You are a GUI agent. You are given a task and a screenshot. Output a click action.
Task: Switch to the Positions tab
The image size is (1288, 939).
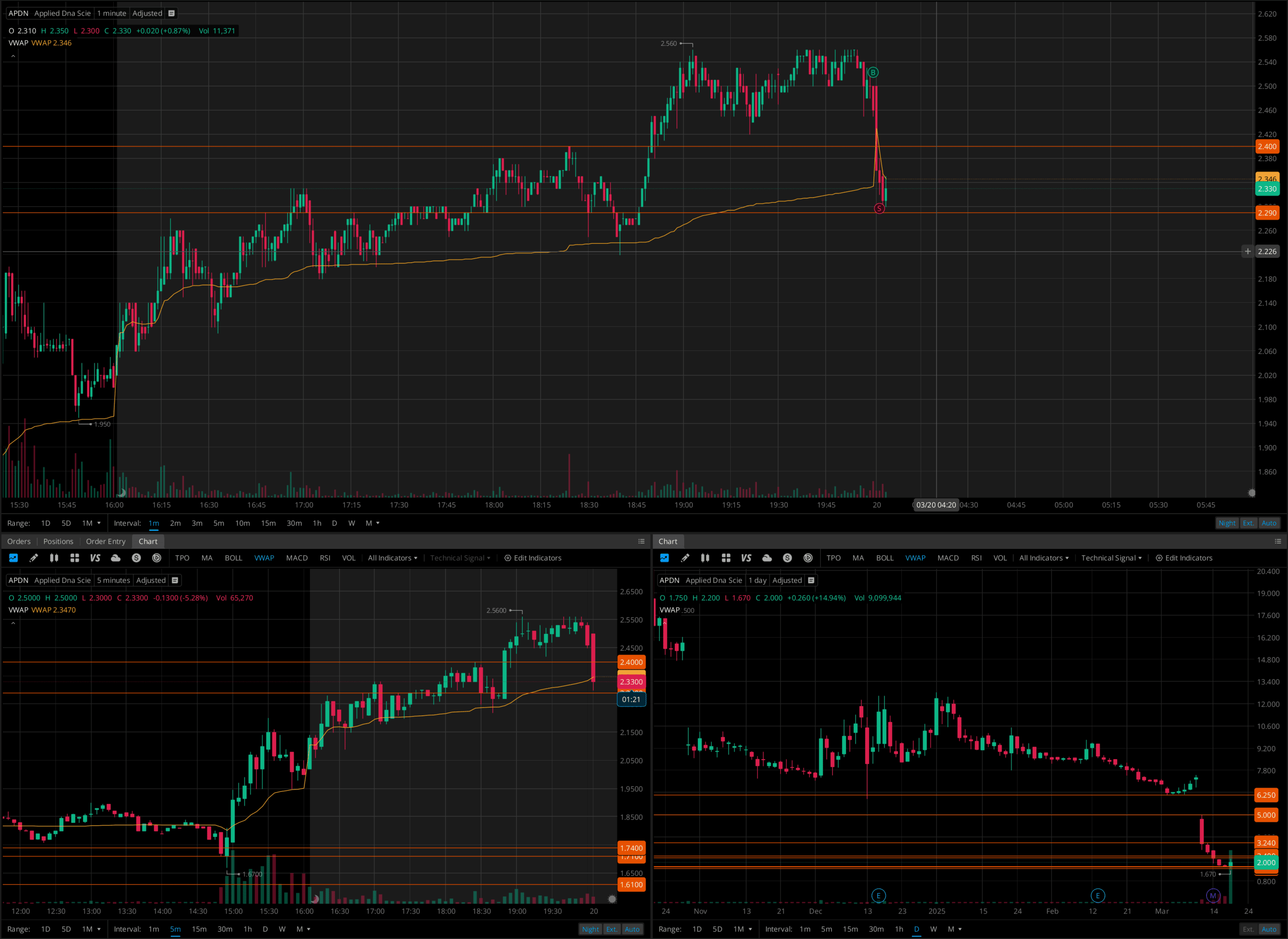(x=58, y=541)
